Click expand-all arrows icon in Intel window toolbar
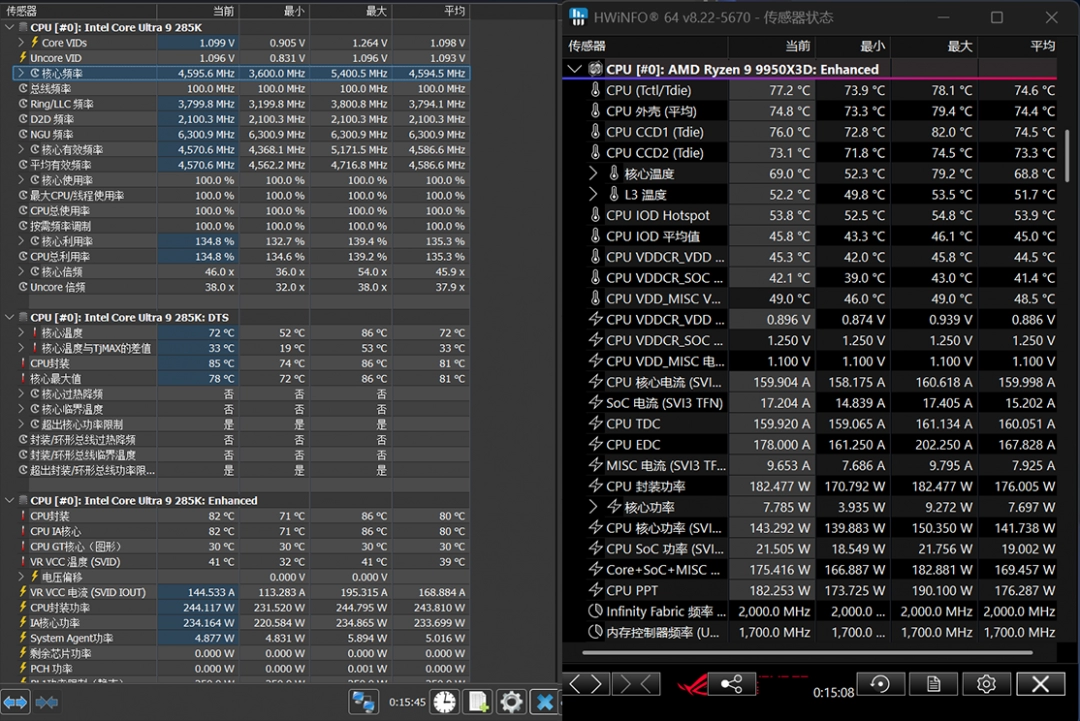The height and width of the screenshot is (721, 1080). coord(15,702)
